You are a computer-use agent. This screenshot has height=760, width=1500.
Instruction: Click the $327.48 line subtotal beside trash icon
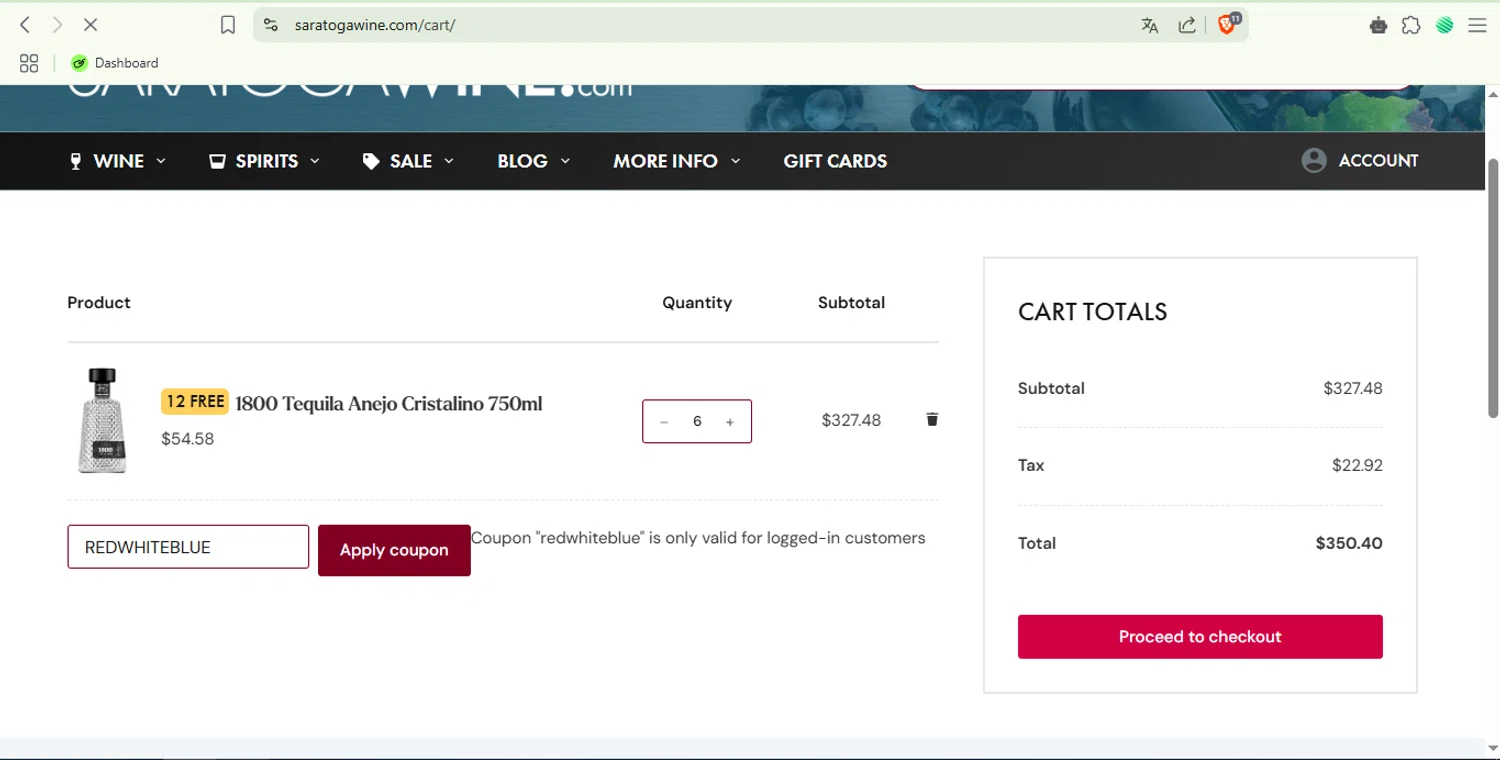851,420
